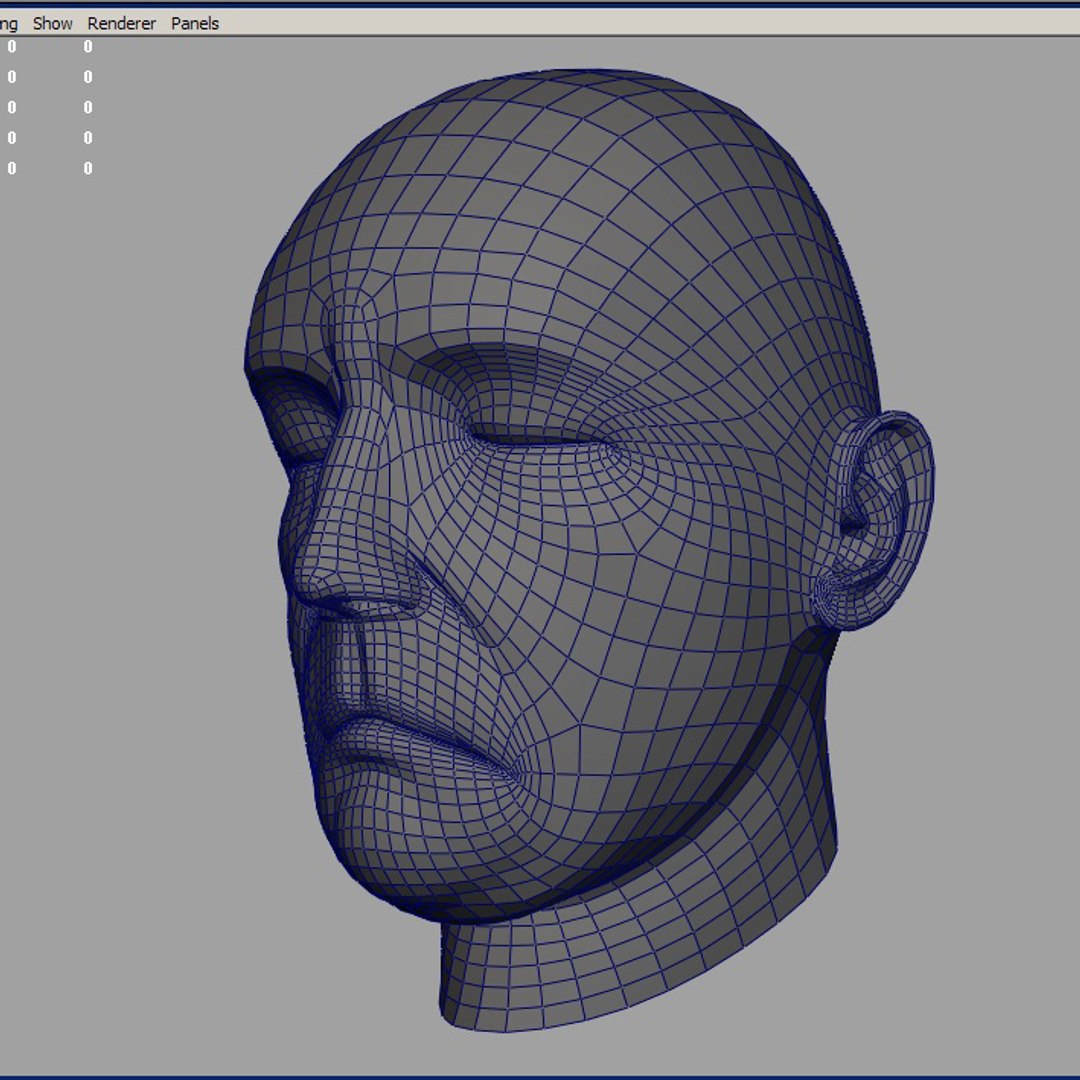Click the nose tip of the head mesh
Viewport: 1080px width, 1080px height.
312,580
